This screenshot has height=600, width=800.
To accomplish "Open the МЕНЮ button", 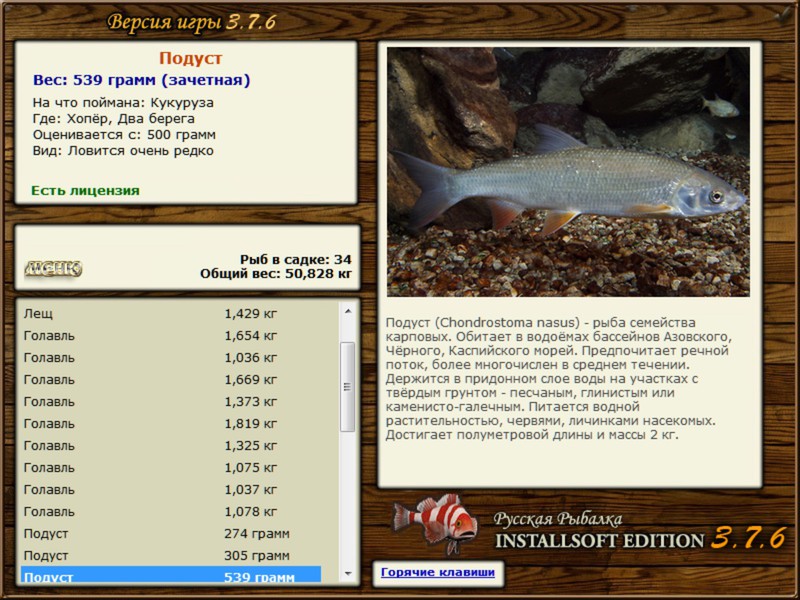I will pos(53,268).
